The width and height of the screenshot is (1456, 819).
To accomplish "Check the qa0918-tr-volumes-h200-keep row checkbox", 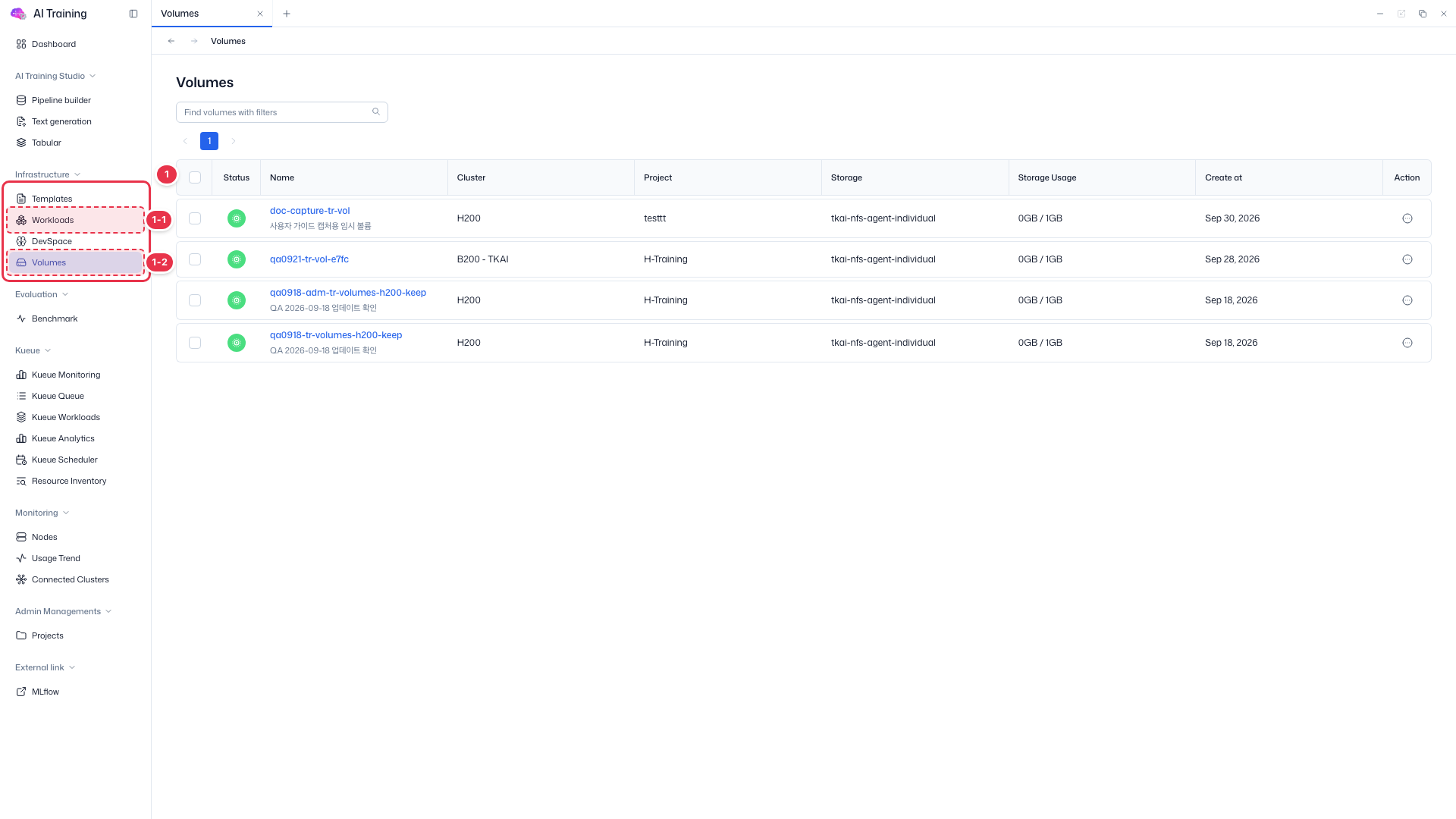I will (195, 343).
